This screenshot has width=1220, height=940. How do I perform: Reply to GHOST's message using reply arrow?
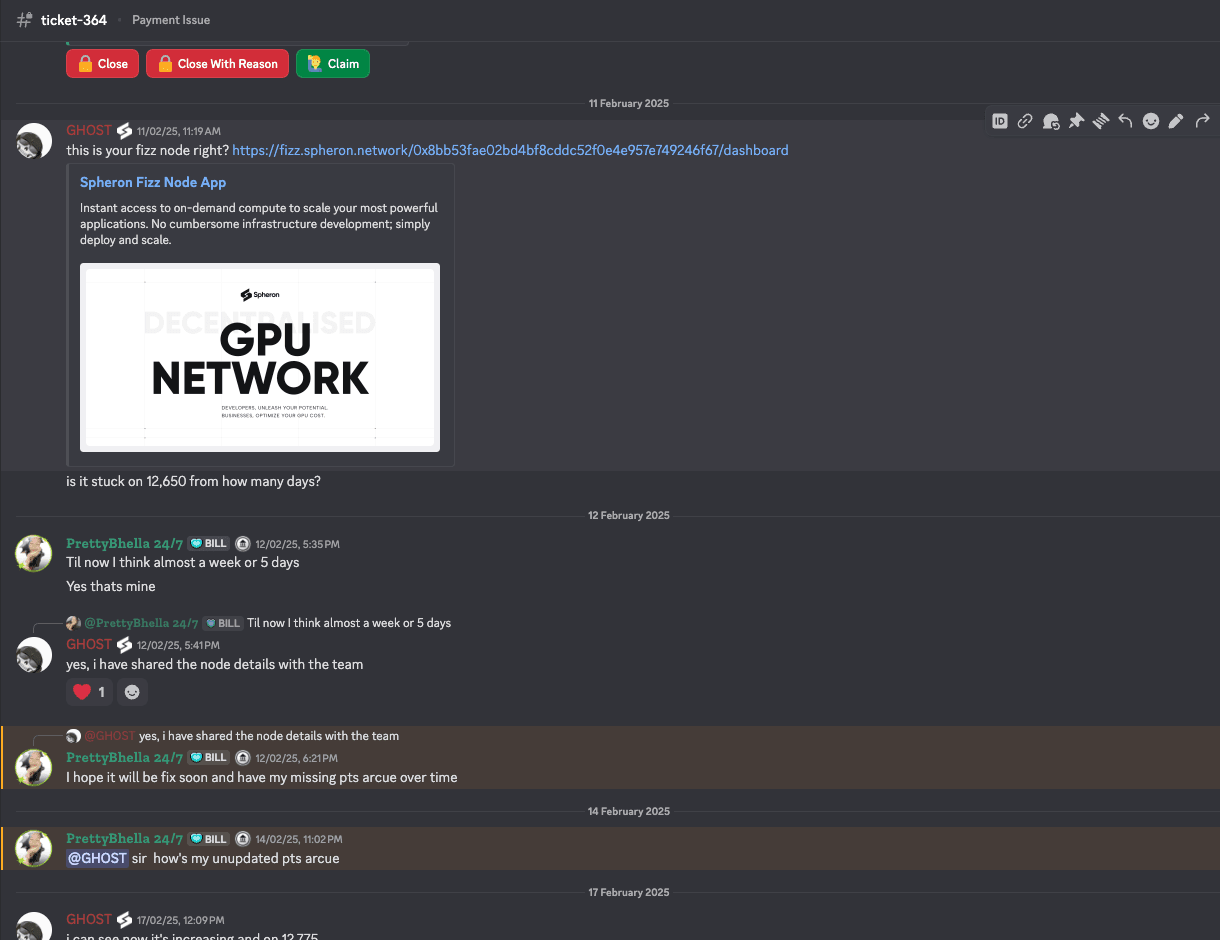click(x=1126, y=121)
